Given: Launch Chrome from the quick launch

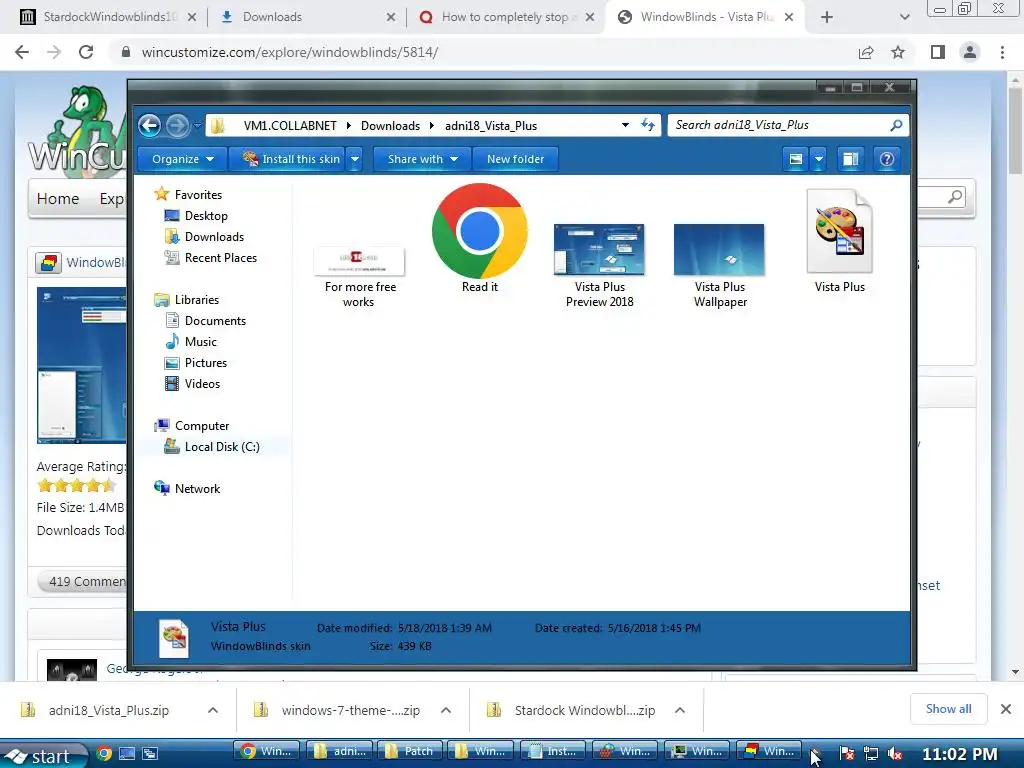Looking at the screenshot, I should click(104, 754).
